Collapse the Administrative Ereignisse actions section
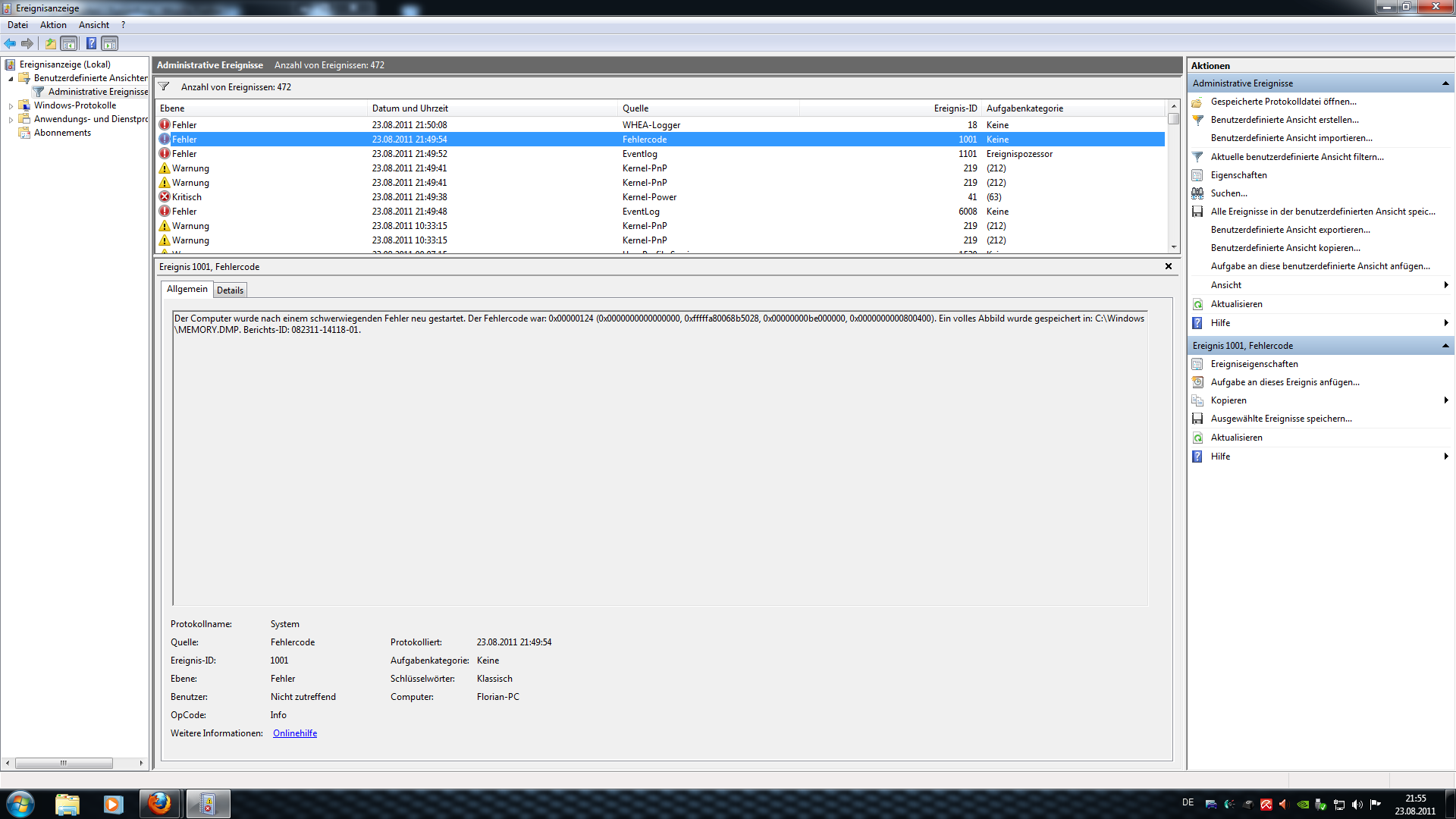Image resolution: width=1456 pixels, height=819 pixels. point(1445,83)
